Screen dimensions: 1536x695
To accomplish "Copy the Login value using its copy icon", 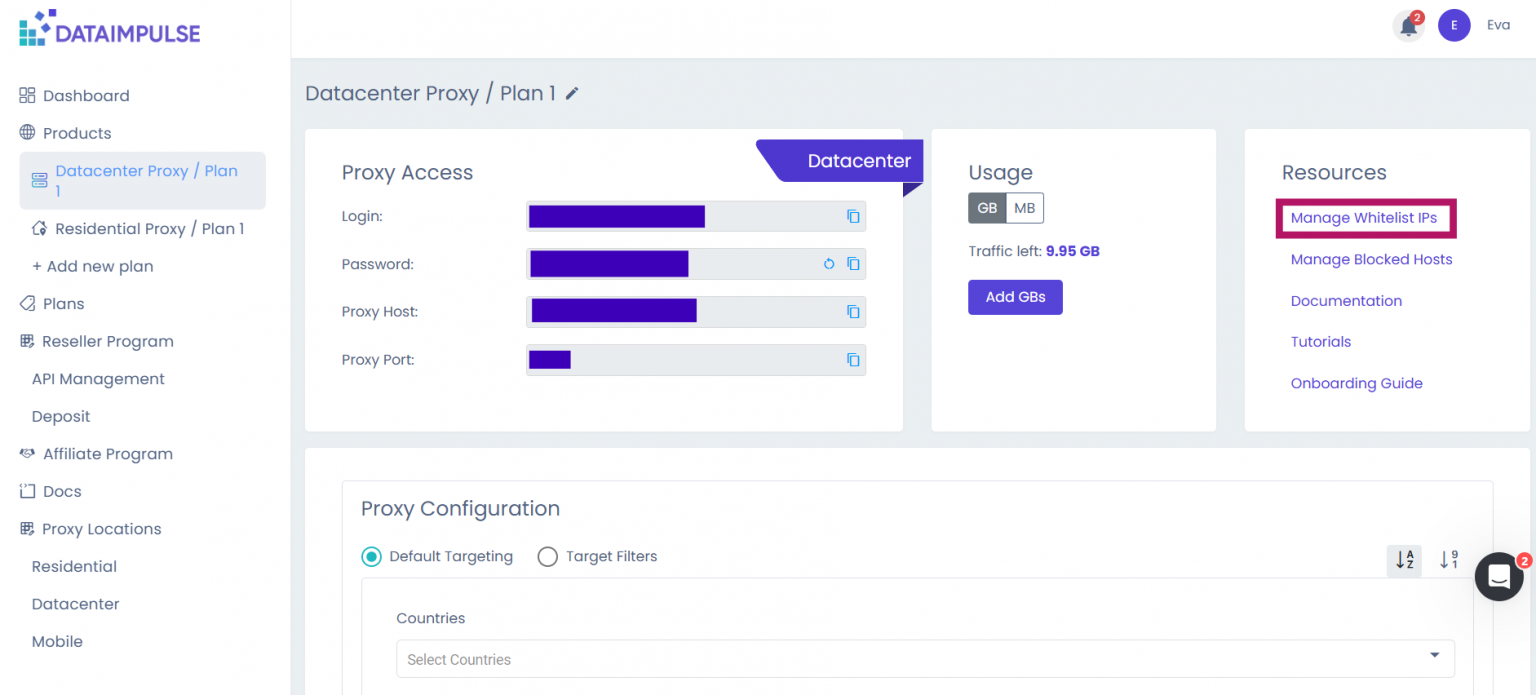I will pos(852,215).
